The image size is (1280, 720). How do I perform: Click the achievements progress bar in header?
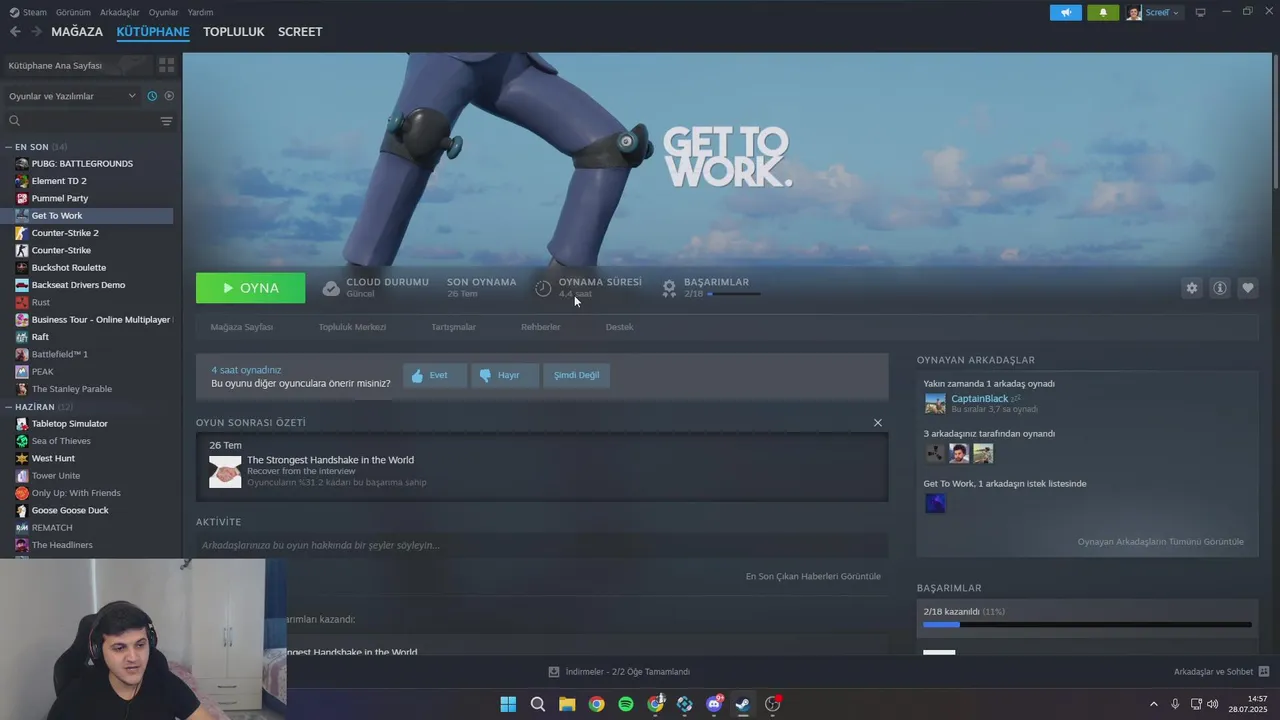[734, 294]
